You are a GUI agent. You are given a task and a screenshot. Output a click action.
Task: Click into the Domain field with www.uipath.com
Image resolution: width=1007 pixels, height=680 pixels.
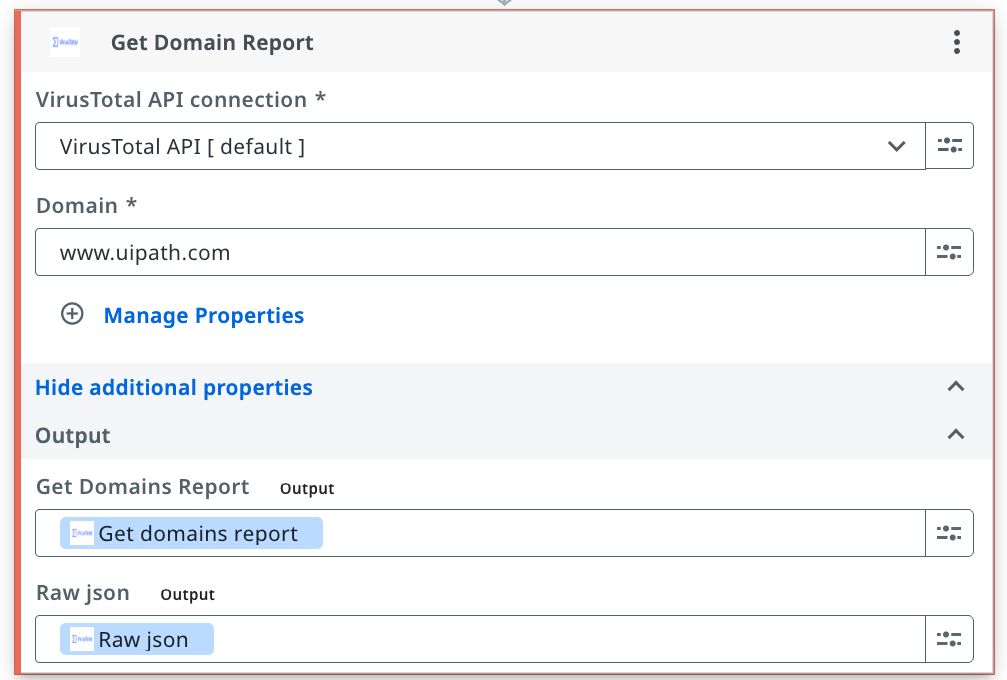[480, 252]
